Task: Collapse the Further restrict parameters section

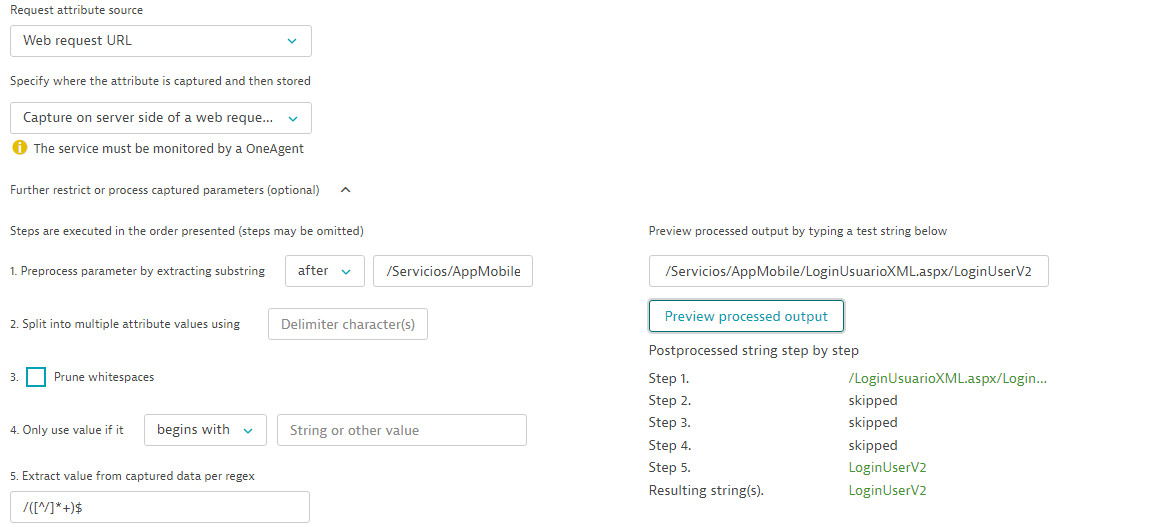Action: [346, 190]
